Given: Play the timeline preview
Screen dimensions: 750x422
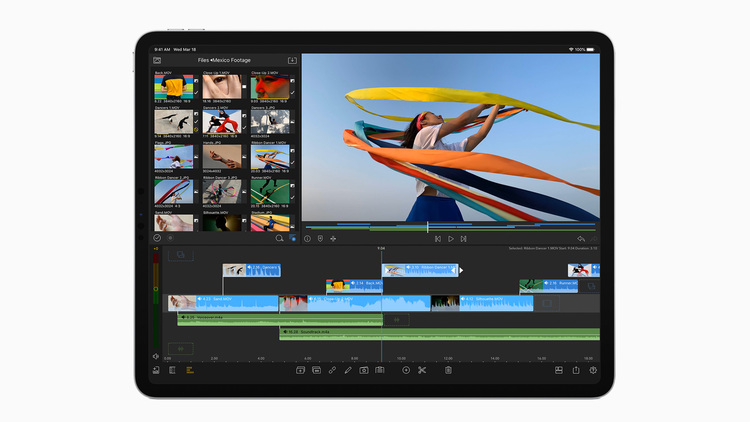Looking at the screenshot, I should point(451,239).
